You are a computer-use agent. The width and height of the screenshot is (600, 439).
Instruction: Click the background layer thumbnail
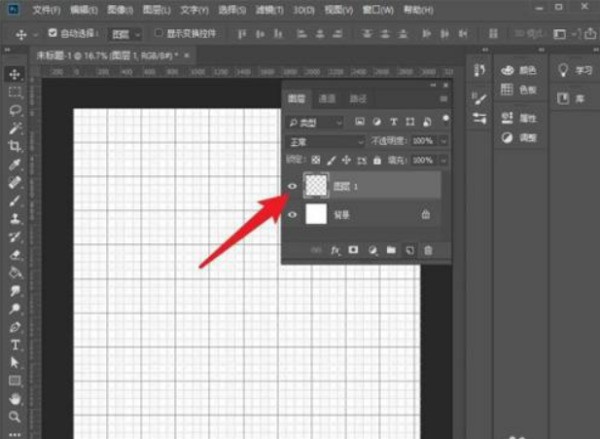tap(316, 214)
